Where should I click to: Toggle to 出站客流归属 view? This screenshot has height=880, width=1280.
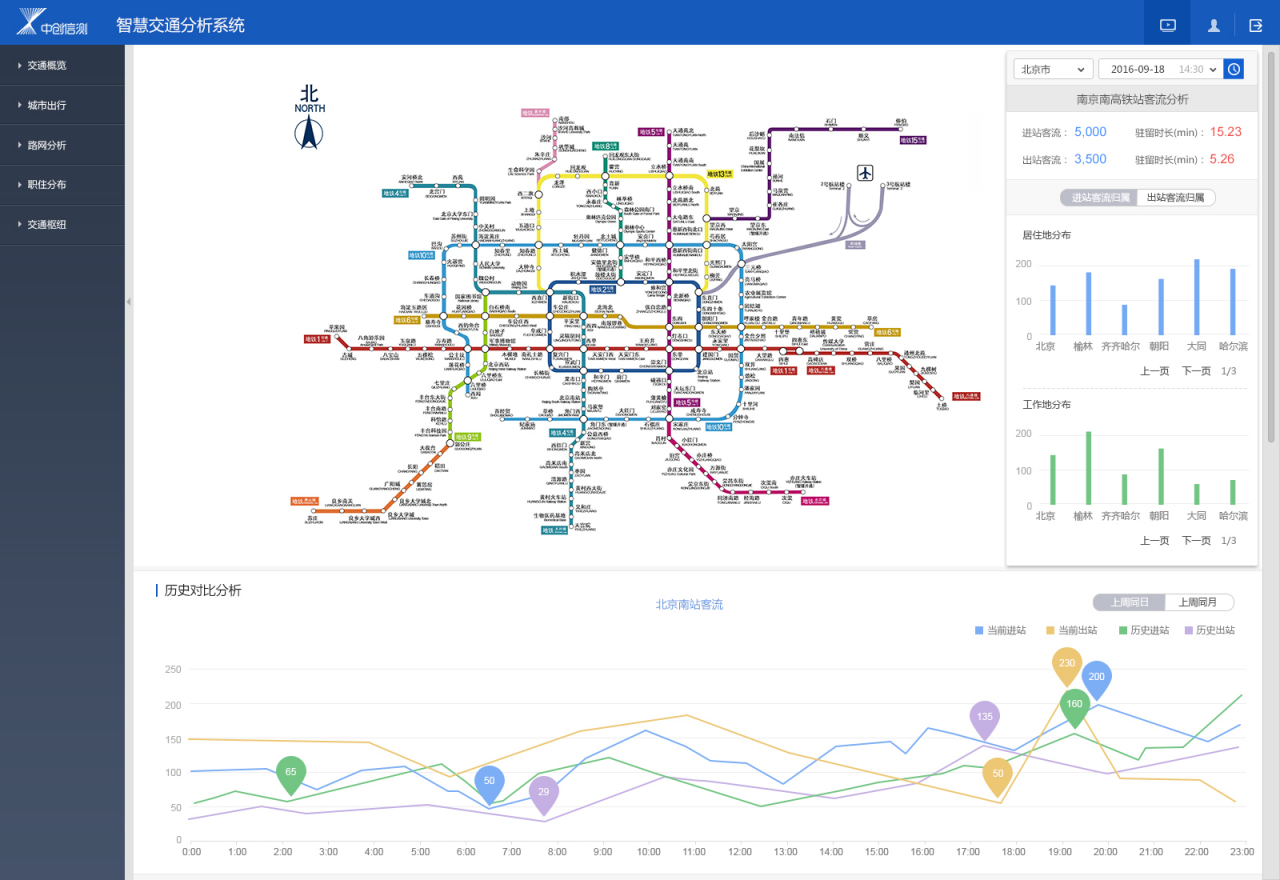tap(1176, 198)
